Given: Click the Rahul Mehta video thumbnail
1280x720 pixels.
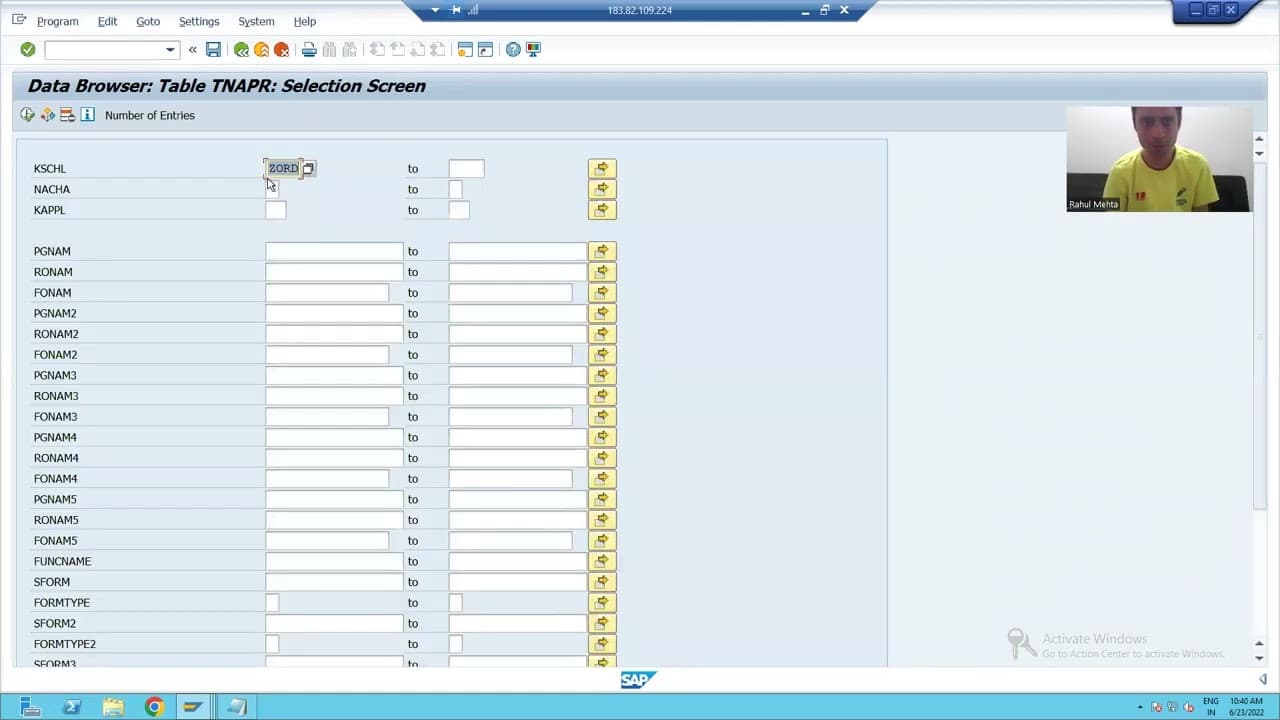Looking at the screenshot, I should (1158, 159).
